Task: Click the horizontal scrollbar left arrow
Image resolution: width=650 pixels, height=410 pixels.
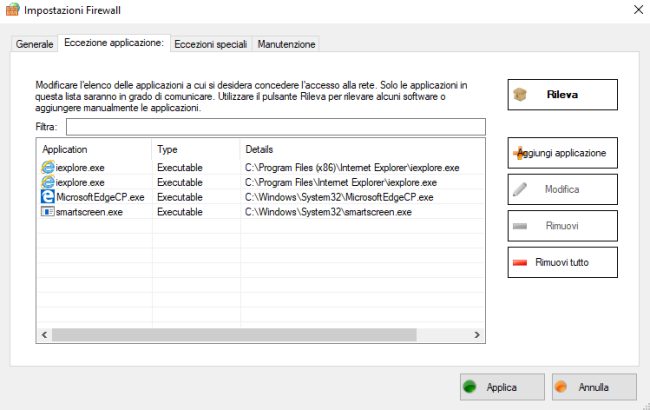Action: (45, 336)
